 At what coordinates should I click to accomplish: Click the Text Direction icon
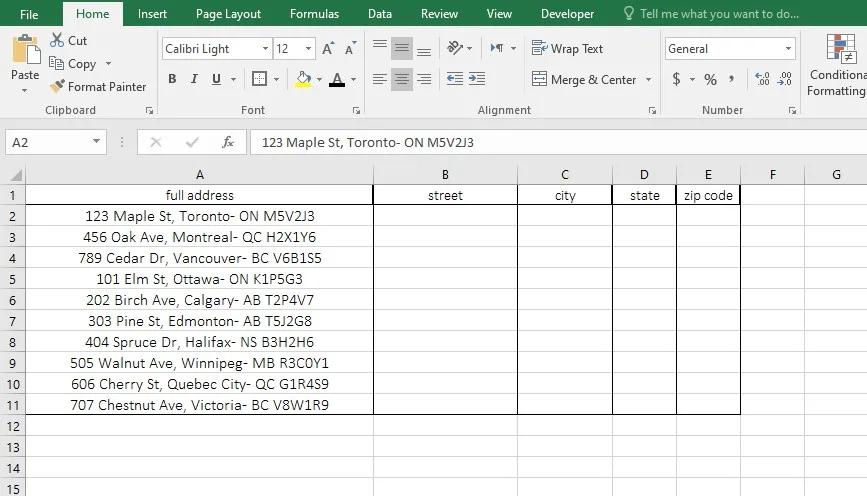497,48
